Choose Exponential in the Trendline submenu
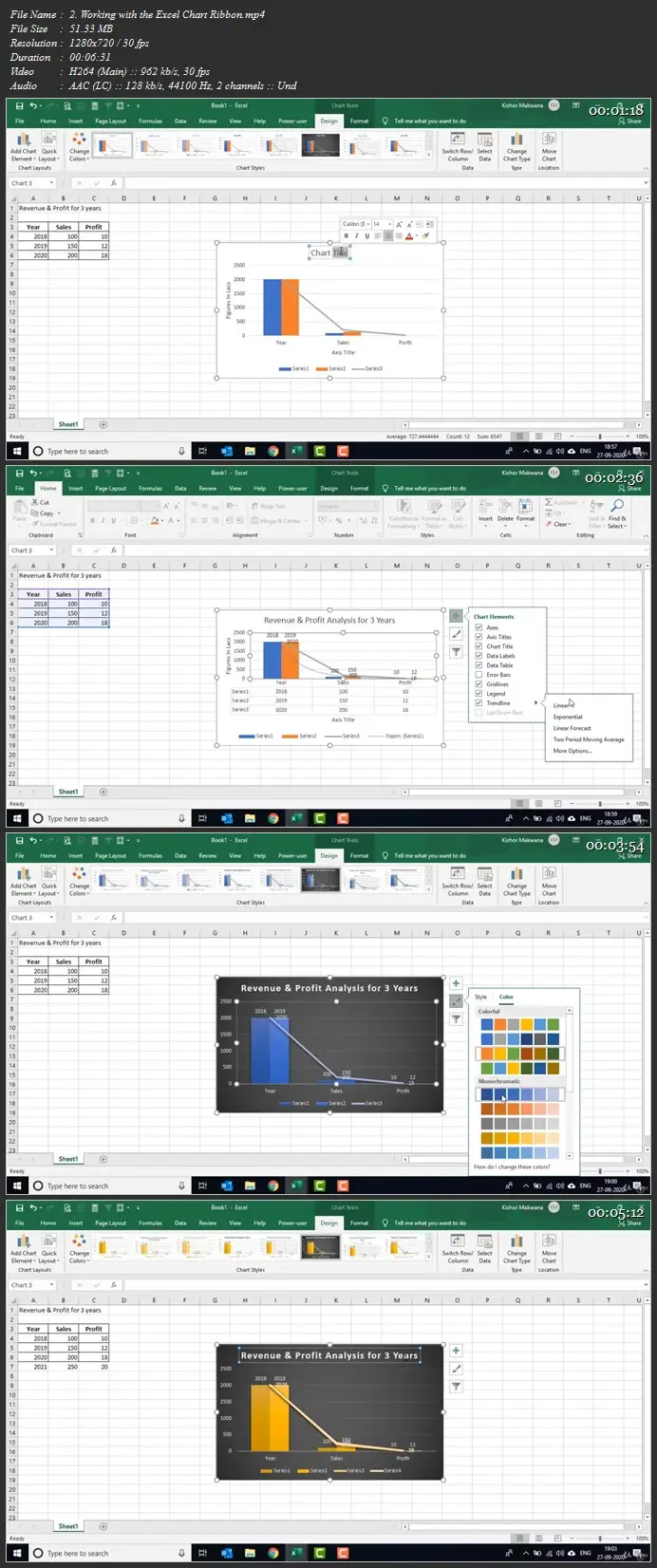Screen dimensions: 657x1568 click(x=568, y=717)
